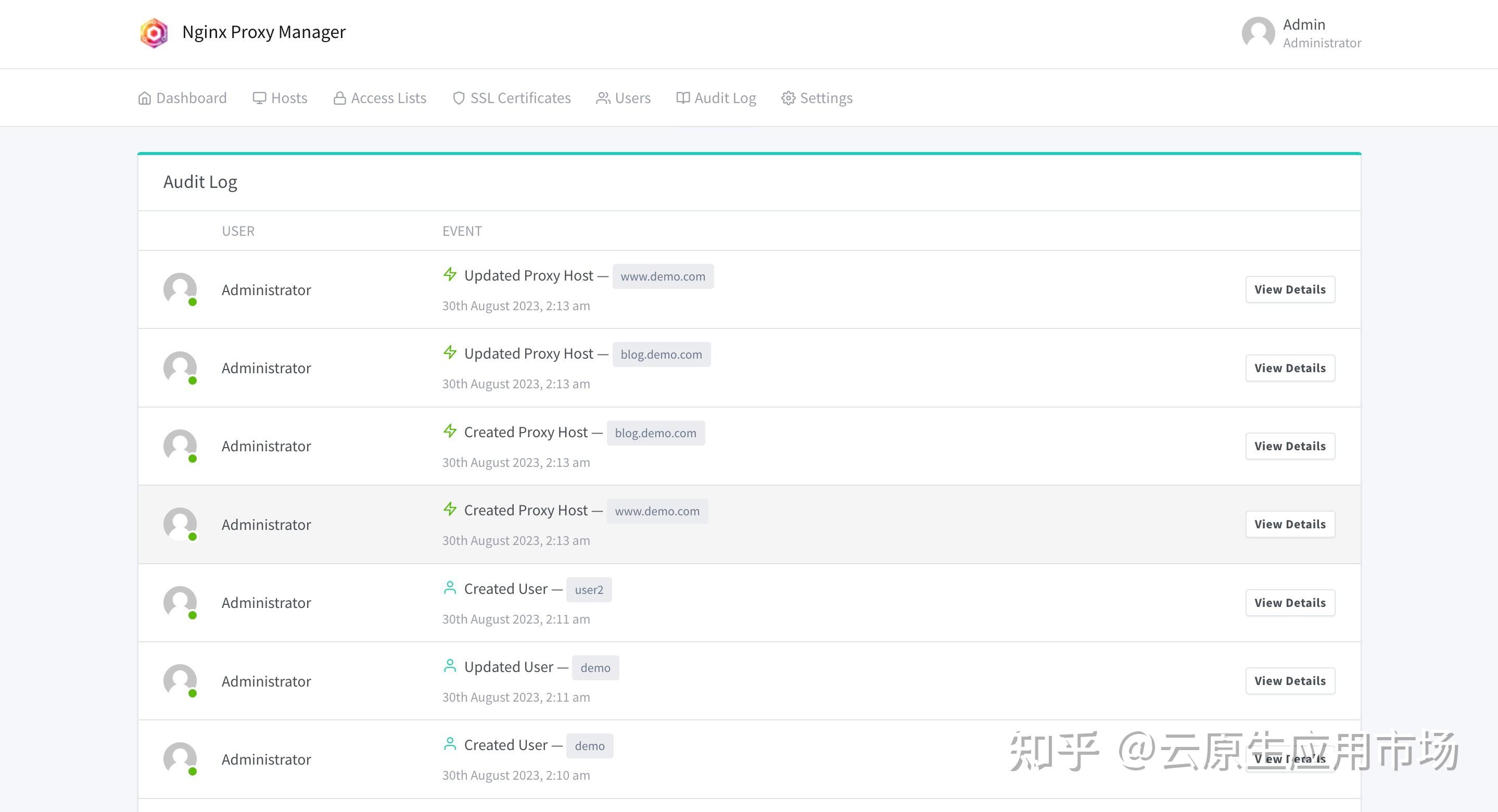This screenshot has height=812, width=1498.
Task: Click the SSL Certificates shield icon
Action: (x=459, y=98)
